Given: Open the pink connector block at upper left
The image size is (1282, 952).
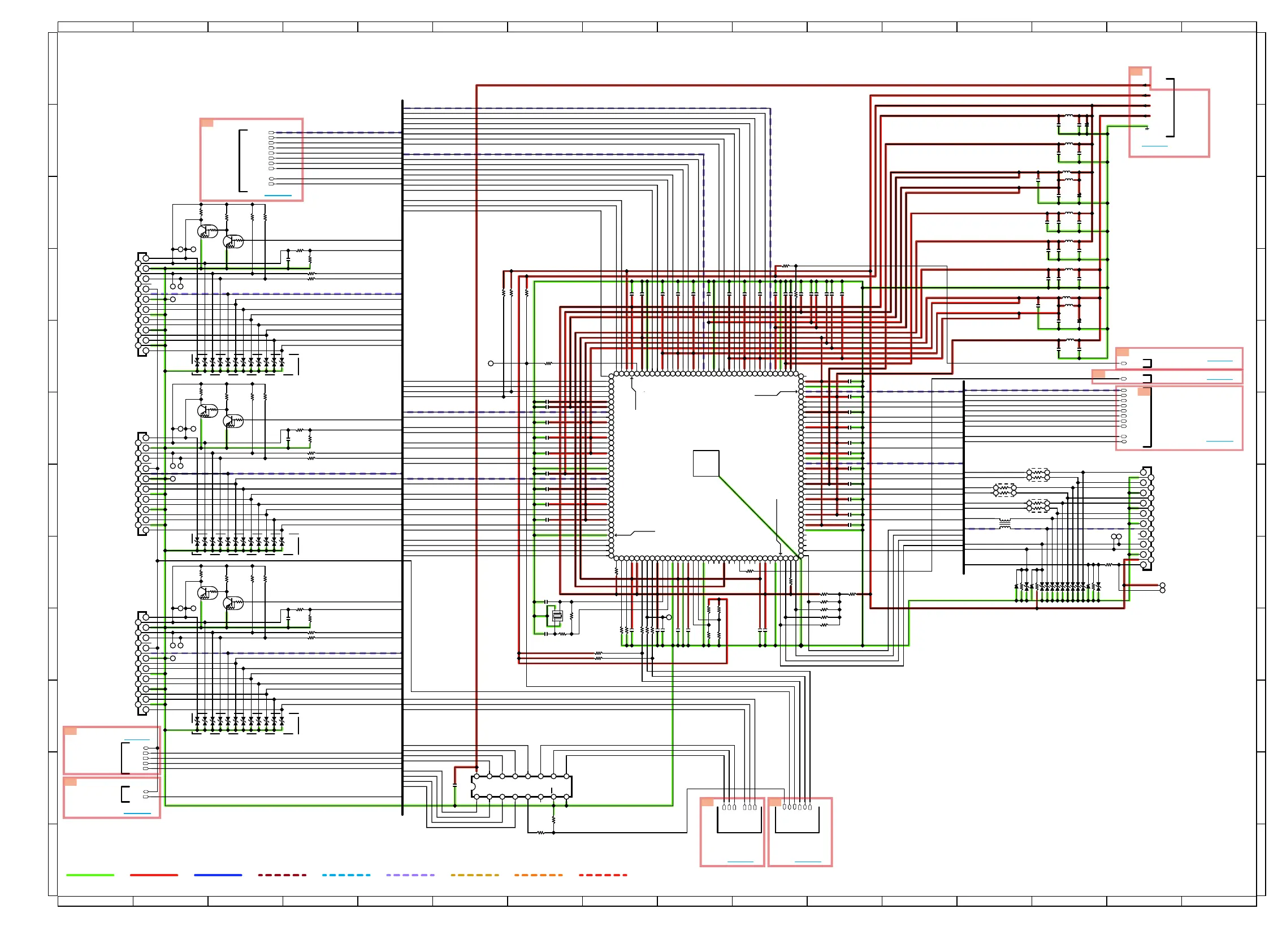Looking at the screenshot, I should click(x=251, y=159).
